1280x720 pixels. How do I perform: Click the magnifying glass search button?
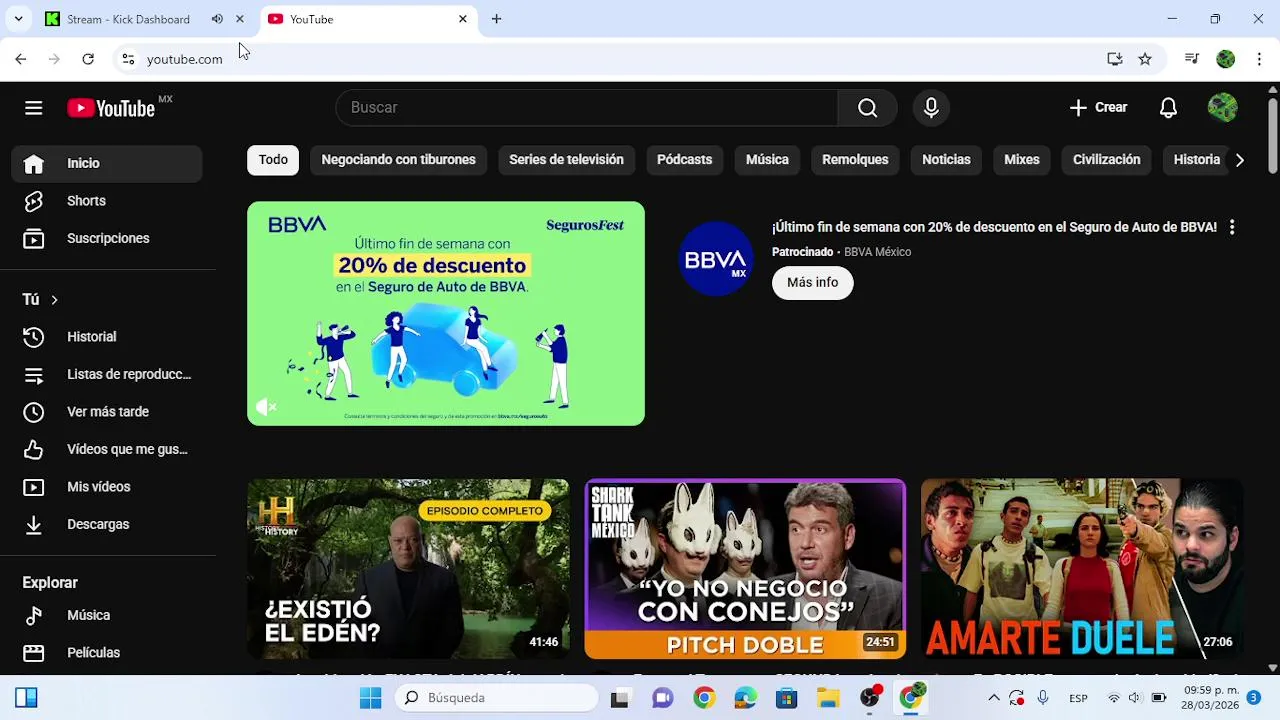(867, 108)
